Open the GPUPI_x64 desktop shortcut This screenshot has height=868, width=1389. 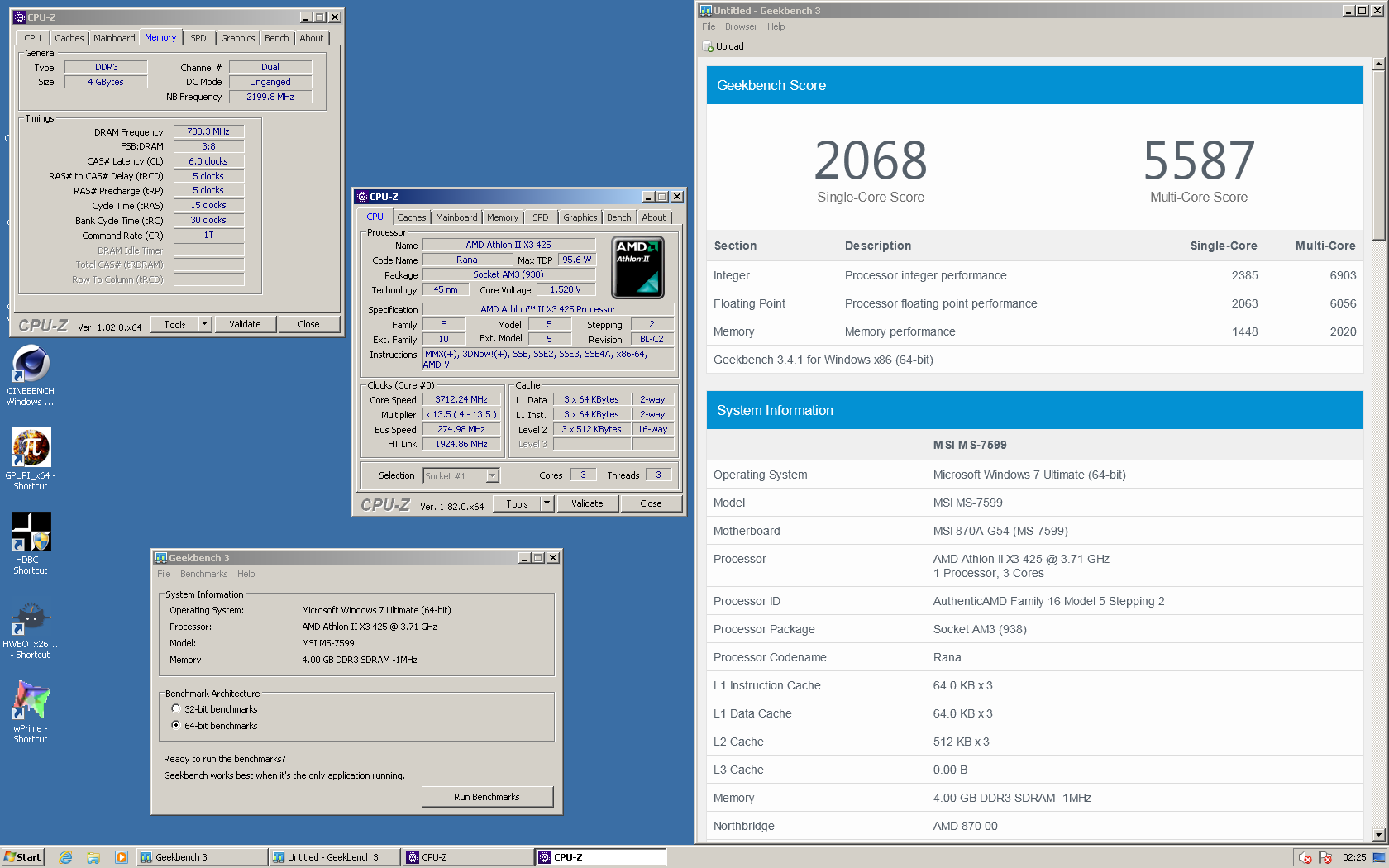pyautogui.click(x=31, y=460)
